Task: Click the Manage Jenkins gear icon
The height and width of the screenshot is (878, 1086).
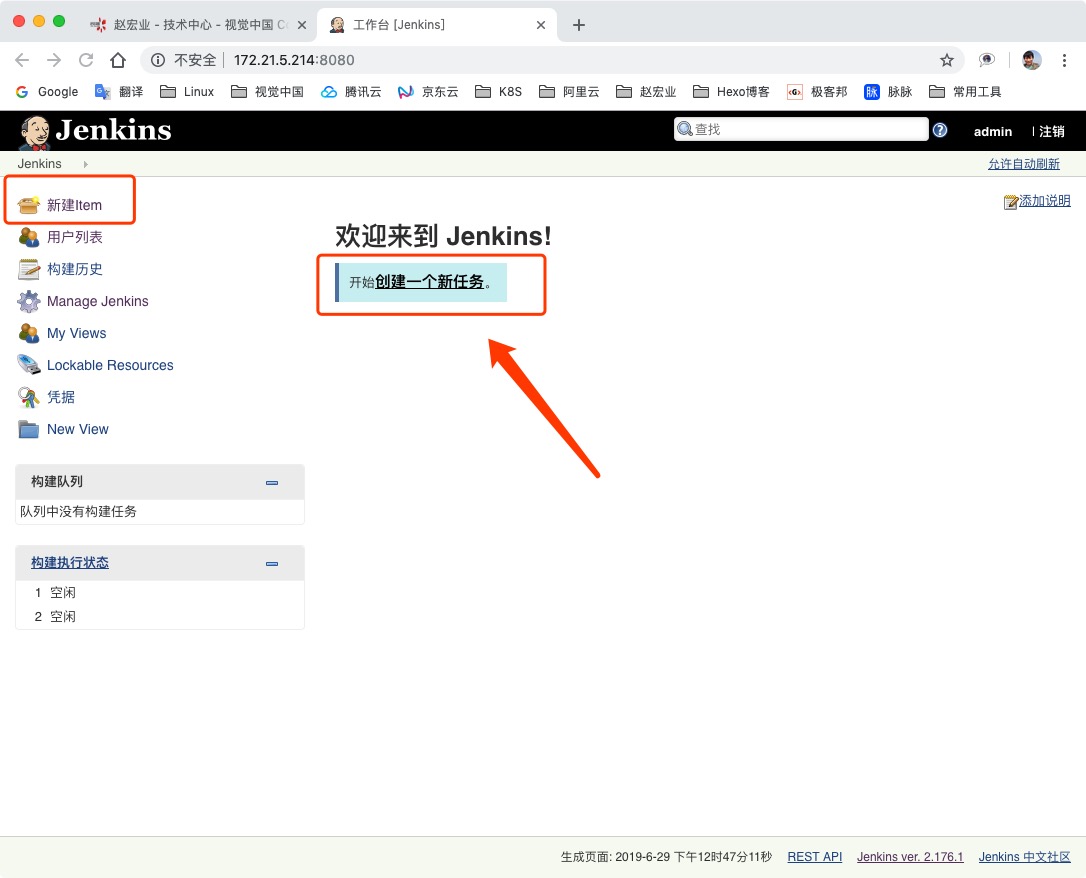Action: (x=28, y=301)
